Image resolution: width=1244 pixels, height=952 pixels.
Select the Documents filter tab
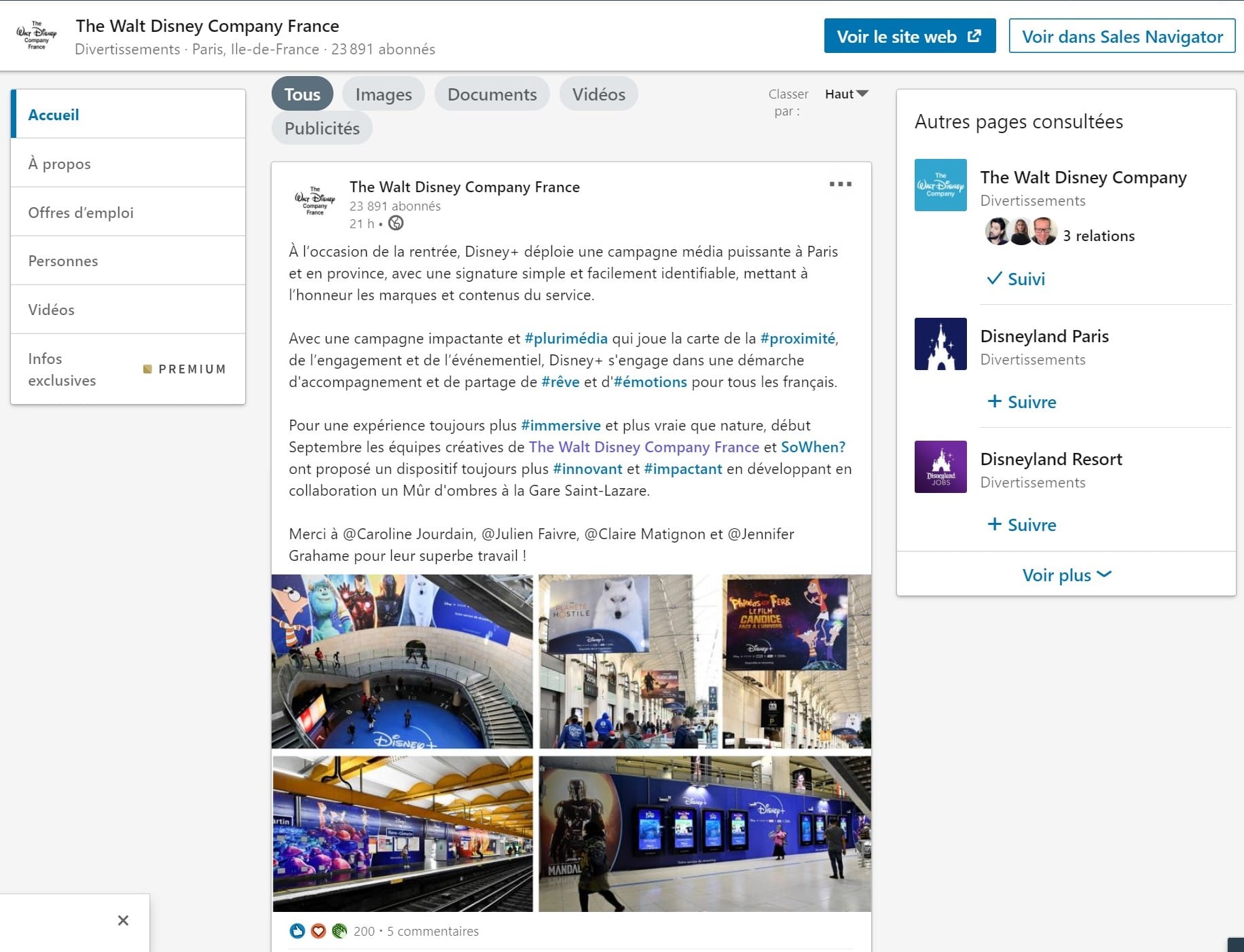492,94
